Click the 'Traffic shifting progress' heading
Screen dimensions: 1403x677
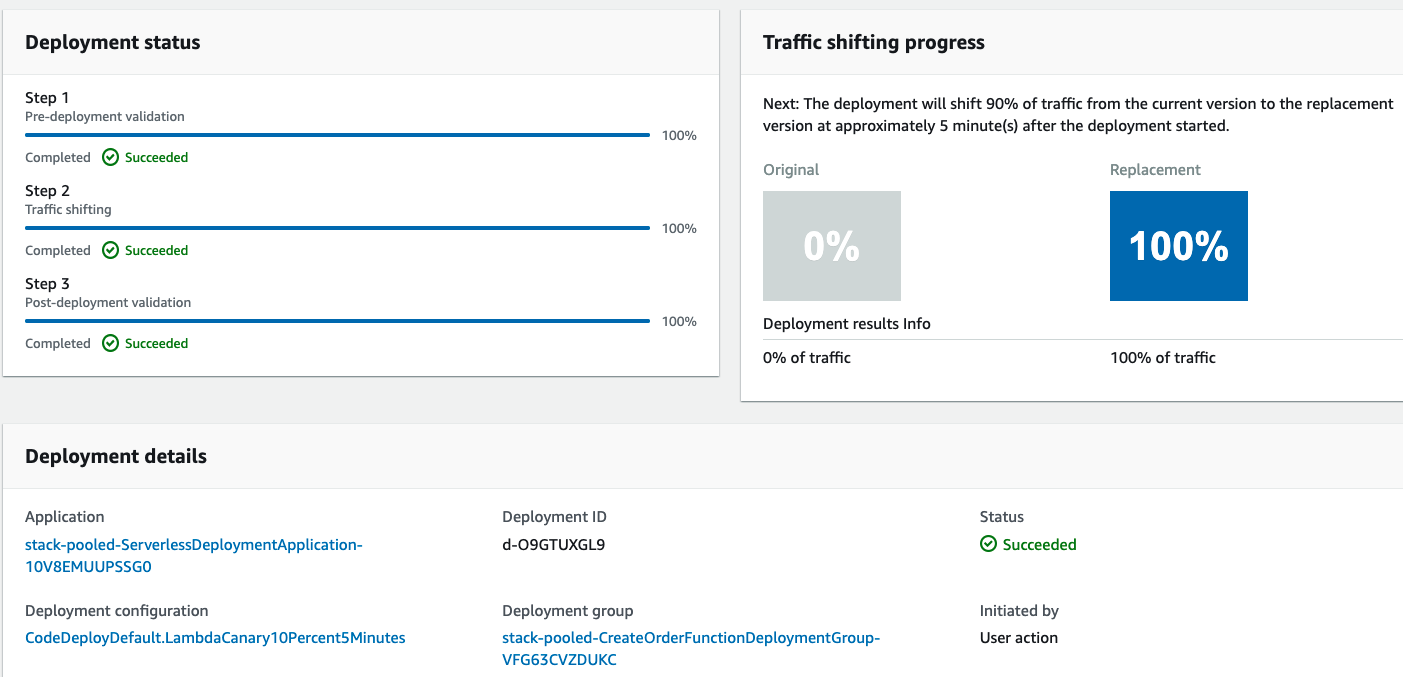(x=874, y=42)
